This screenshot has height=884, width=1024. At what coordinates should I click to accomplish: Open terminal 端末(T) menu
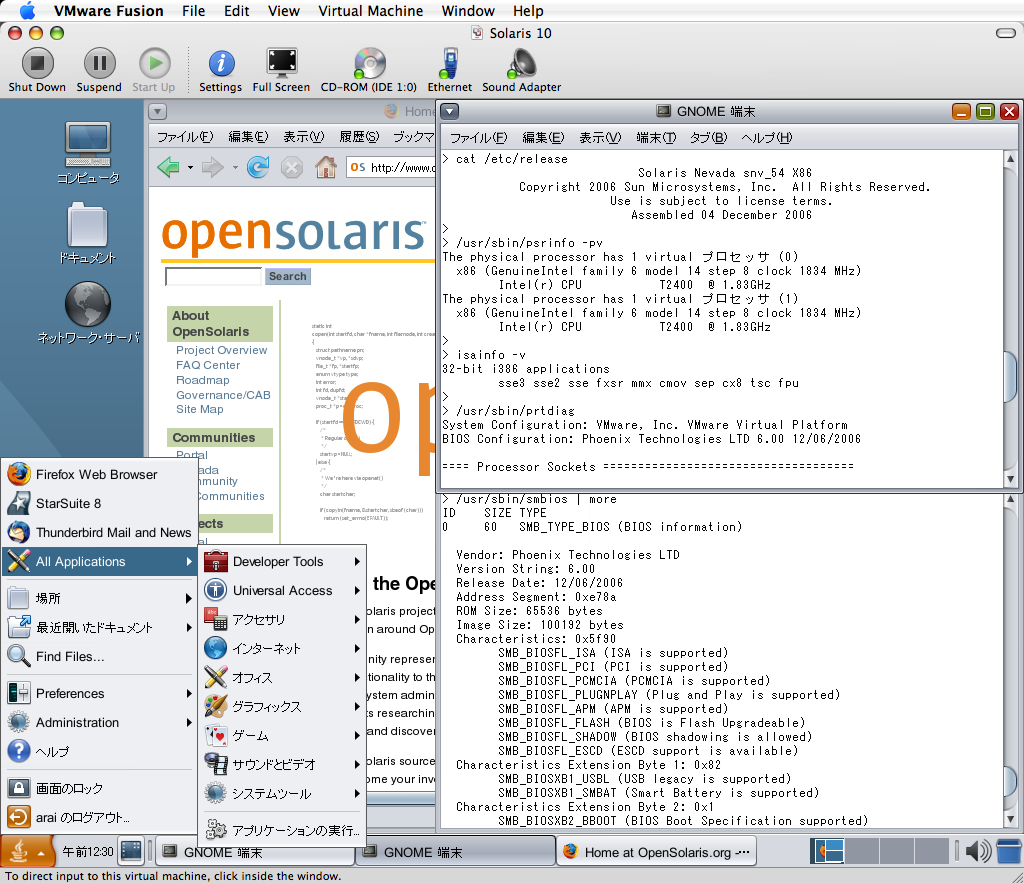point(656,138)
